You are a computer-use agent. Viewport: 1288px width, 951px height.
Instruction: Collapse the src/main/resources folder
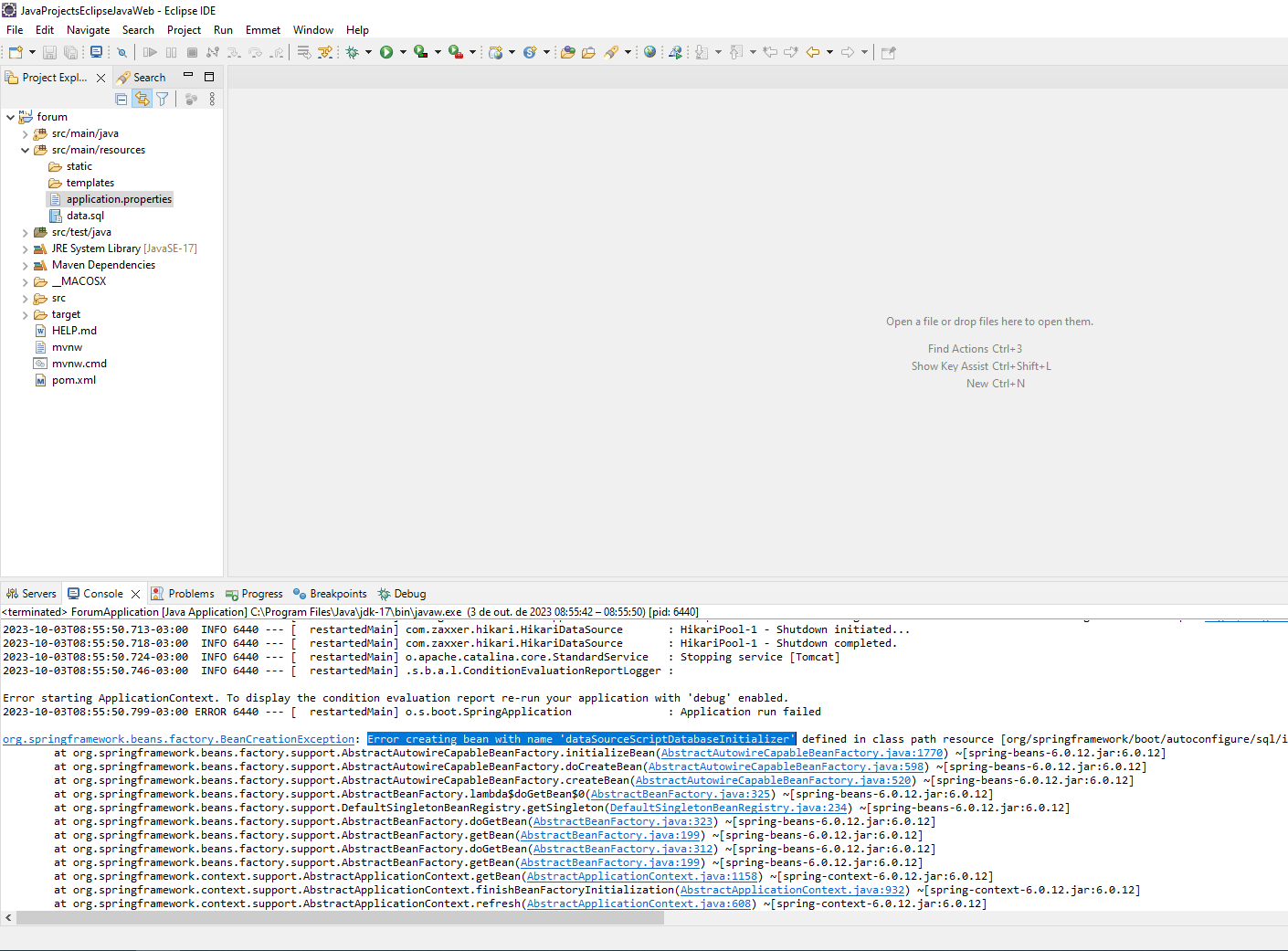point(25,150)
